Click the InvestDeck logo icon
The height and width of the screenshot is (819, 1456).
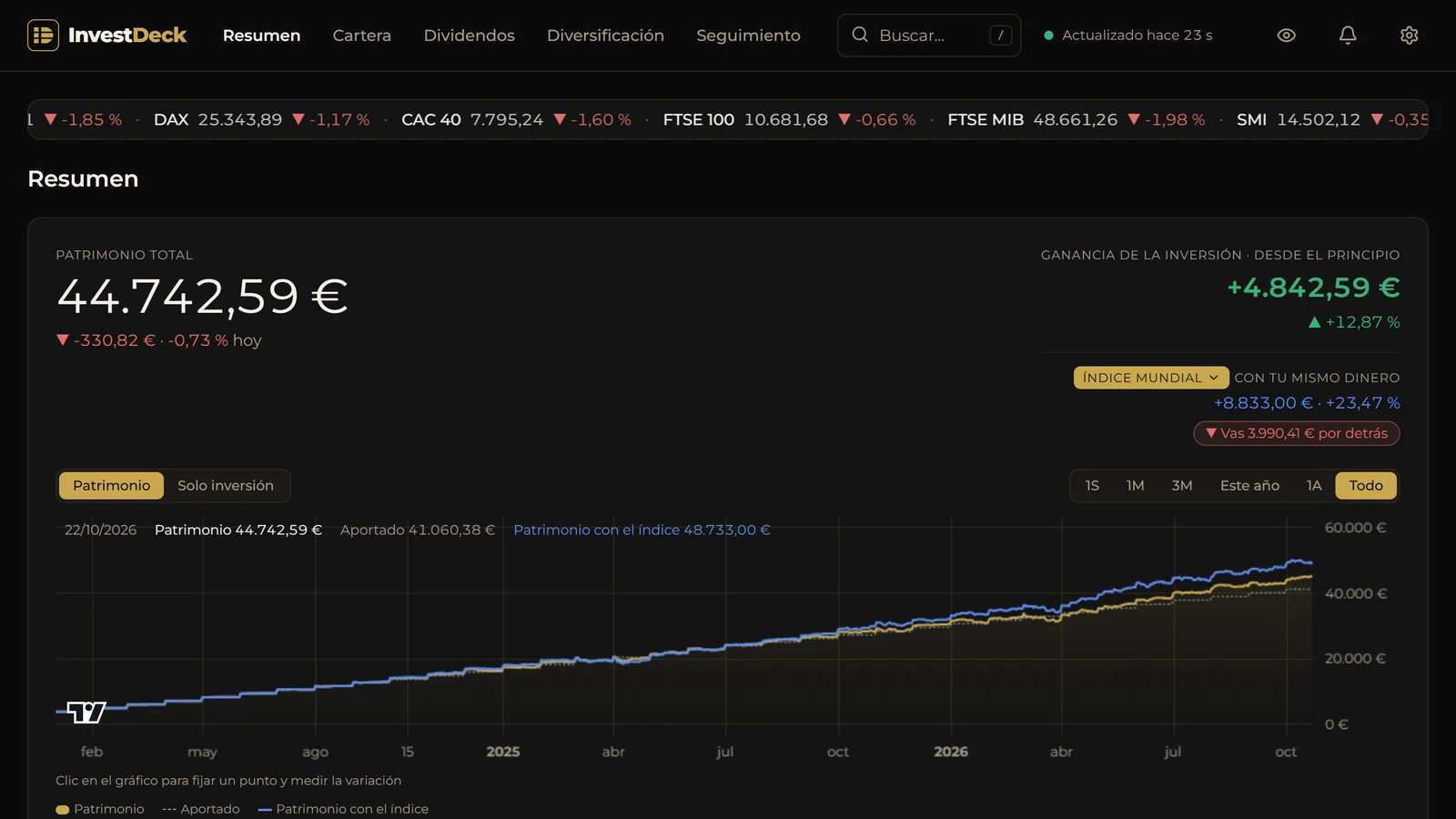coord(43,35)
